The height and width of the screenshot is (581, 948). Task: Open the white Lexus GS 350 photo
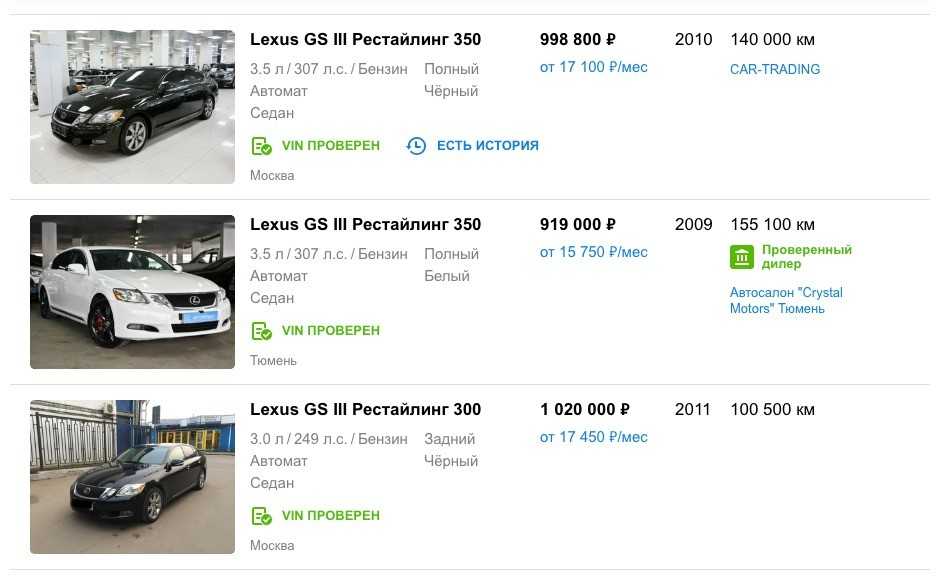coord(132,292)
